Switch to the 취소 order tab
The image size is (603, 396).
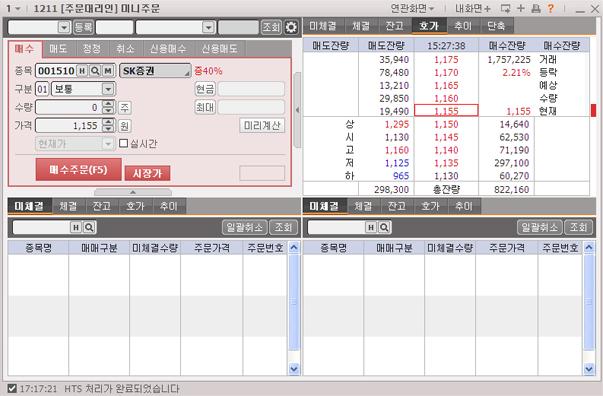125,49
